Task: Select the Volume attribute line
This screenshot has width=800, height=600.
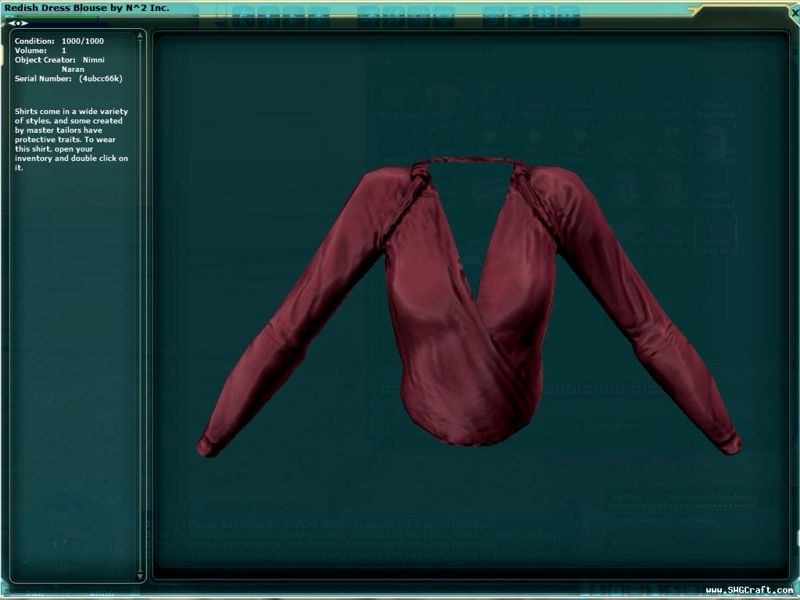Action: pyautogui.click(x=42, y=50)
